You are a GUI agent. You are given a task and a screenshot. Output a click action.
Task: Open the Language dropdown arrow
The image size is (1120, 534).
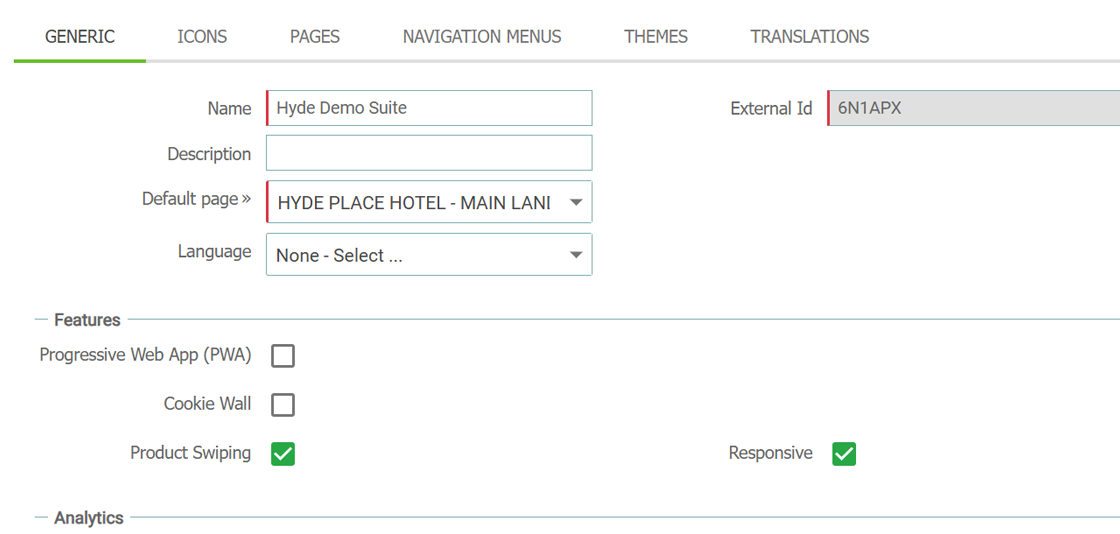[576, 255]
